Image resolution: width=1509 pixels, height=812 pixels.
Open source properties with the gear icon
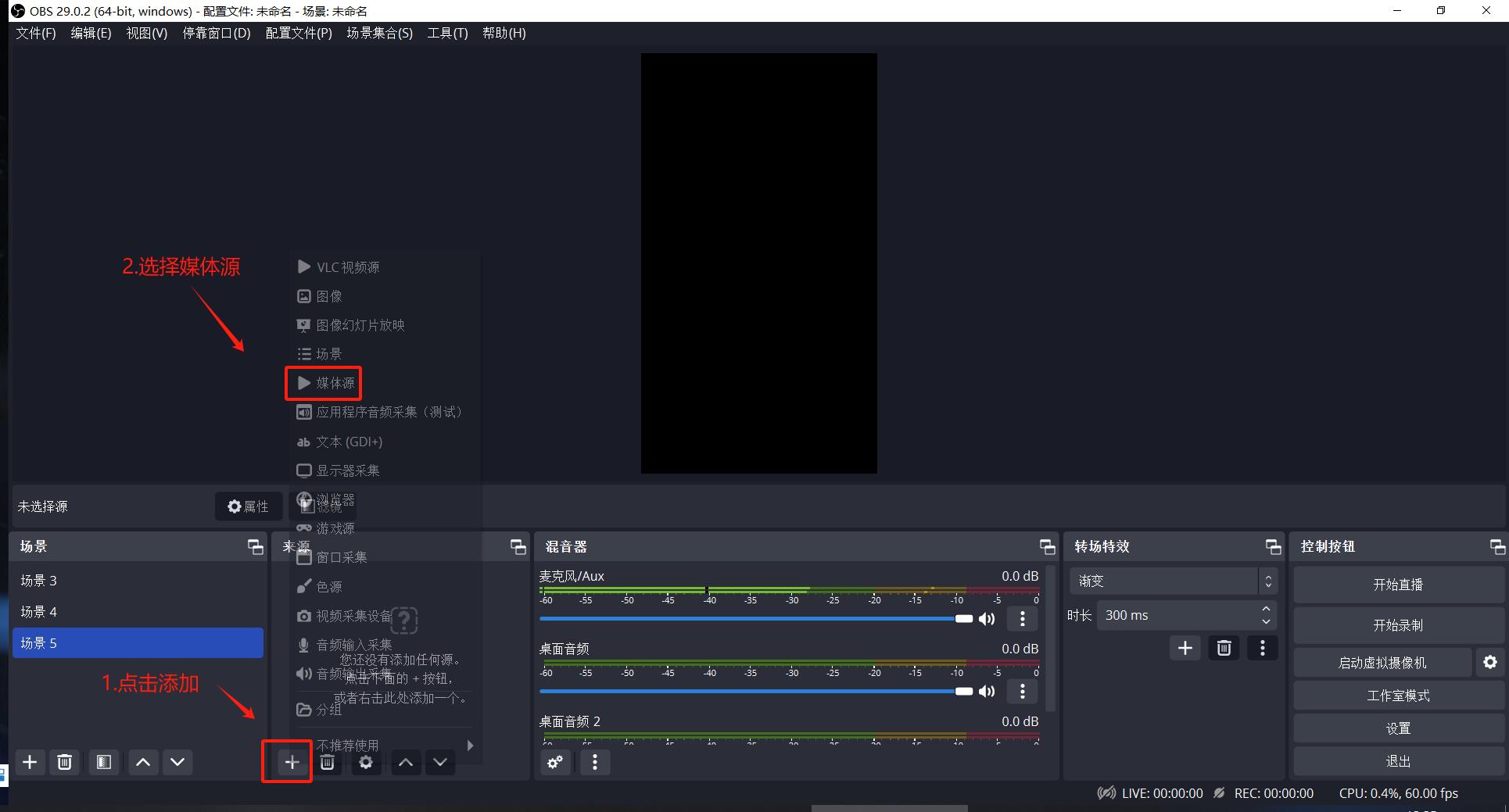tap(366, 762)
